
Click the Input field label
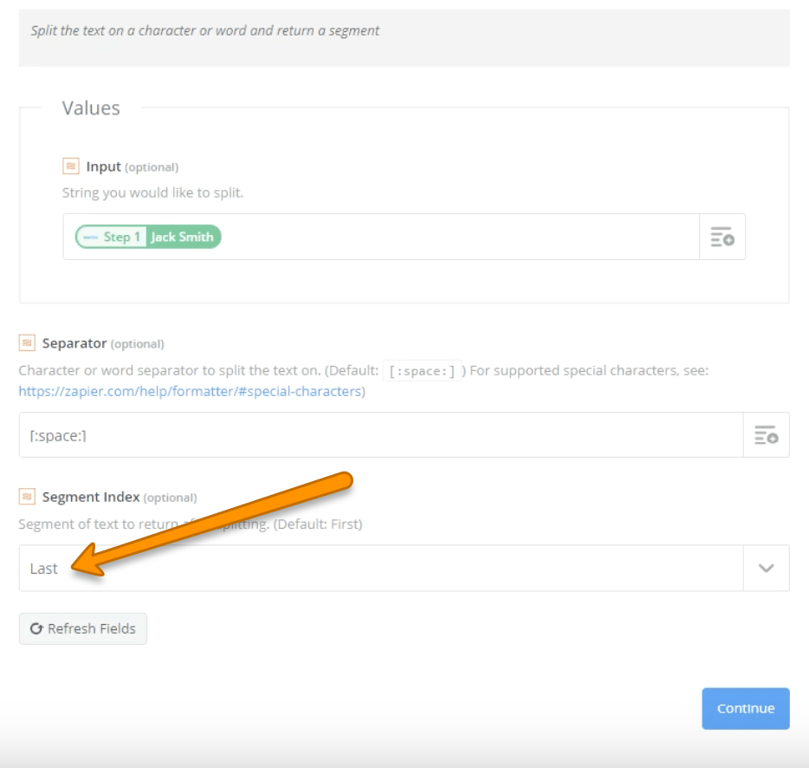tap(103, 166)
